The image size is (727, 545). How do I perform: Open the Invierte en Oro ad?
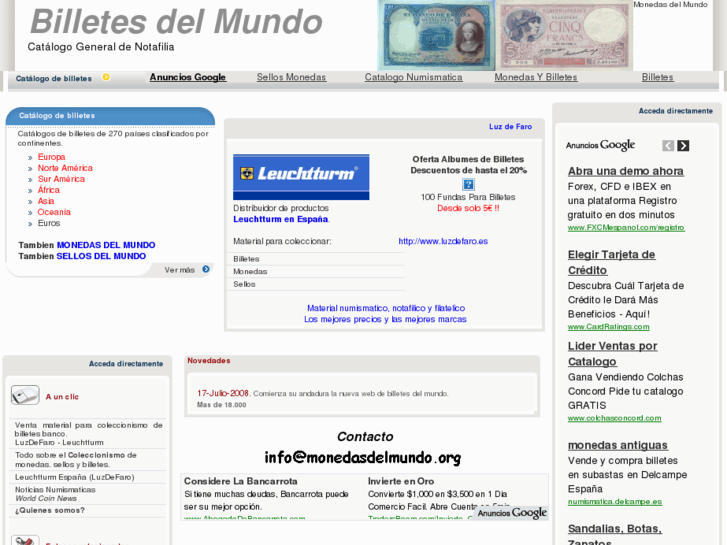tap(401, 481)
